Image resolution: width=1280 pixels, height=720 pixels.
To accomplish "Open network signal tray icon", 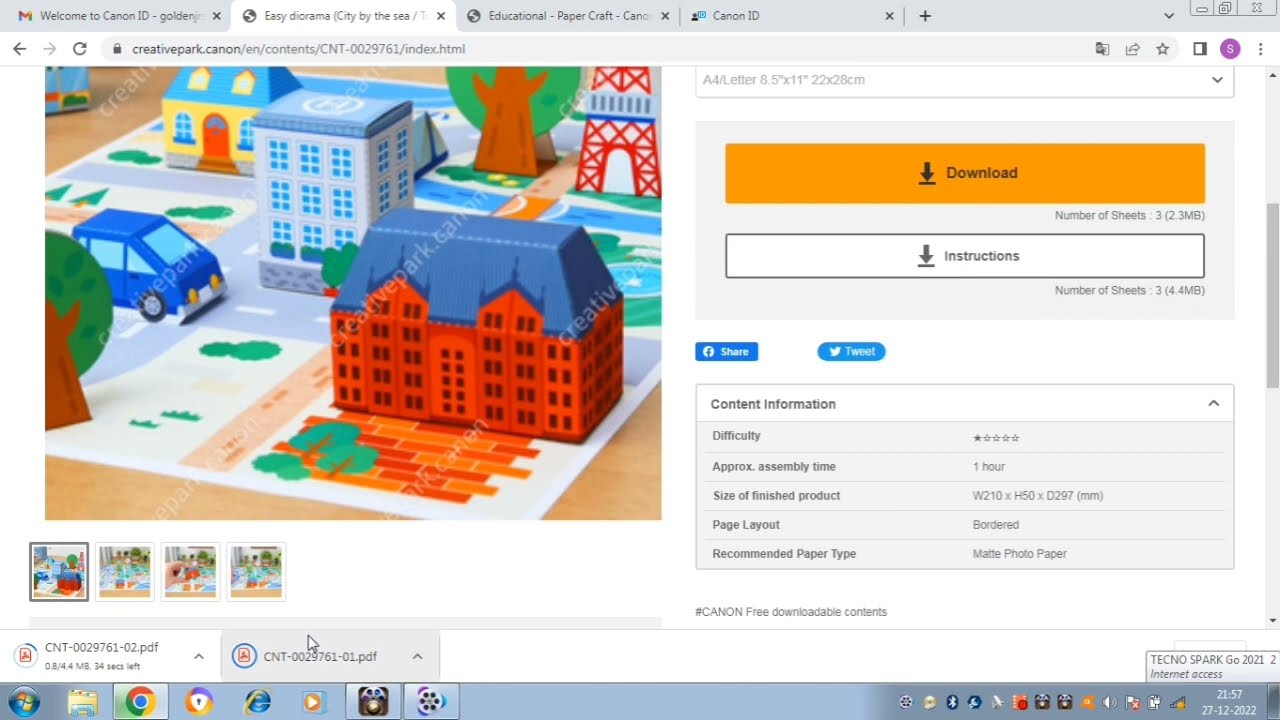I will [1178, 702].
